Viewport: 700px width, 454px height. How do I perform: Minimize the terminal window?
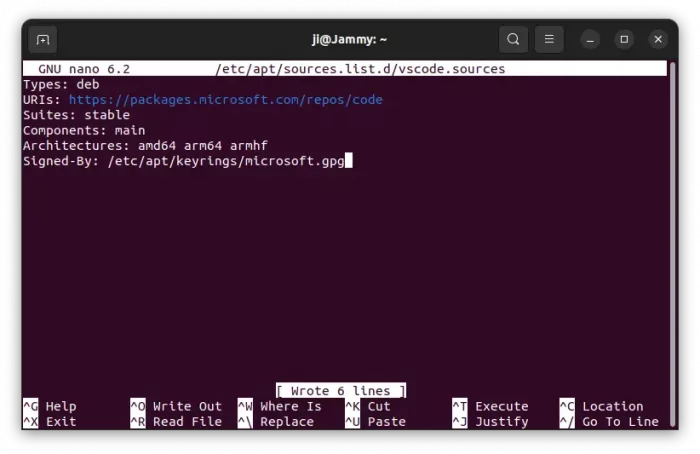point(592,40)
